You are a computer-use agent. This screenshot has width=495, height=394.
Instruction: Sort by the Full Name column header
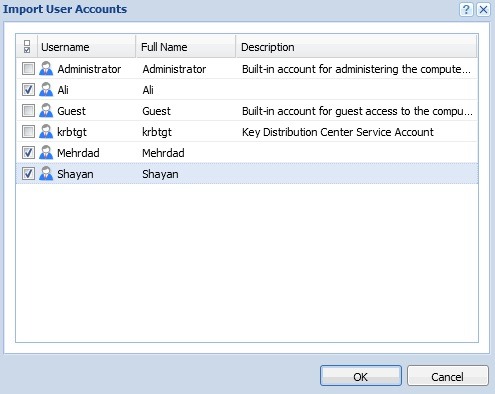(x=186, y=47)
